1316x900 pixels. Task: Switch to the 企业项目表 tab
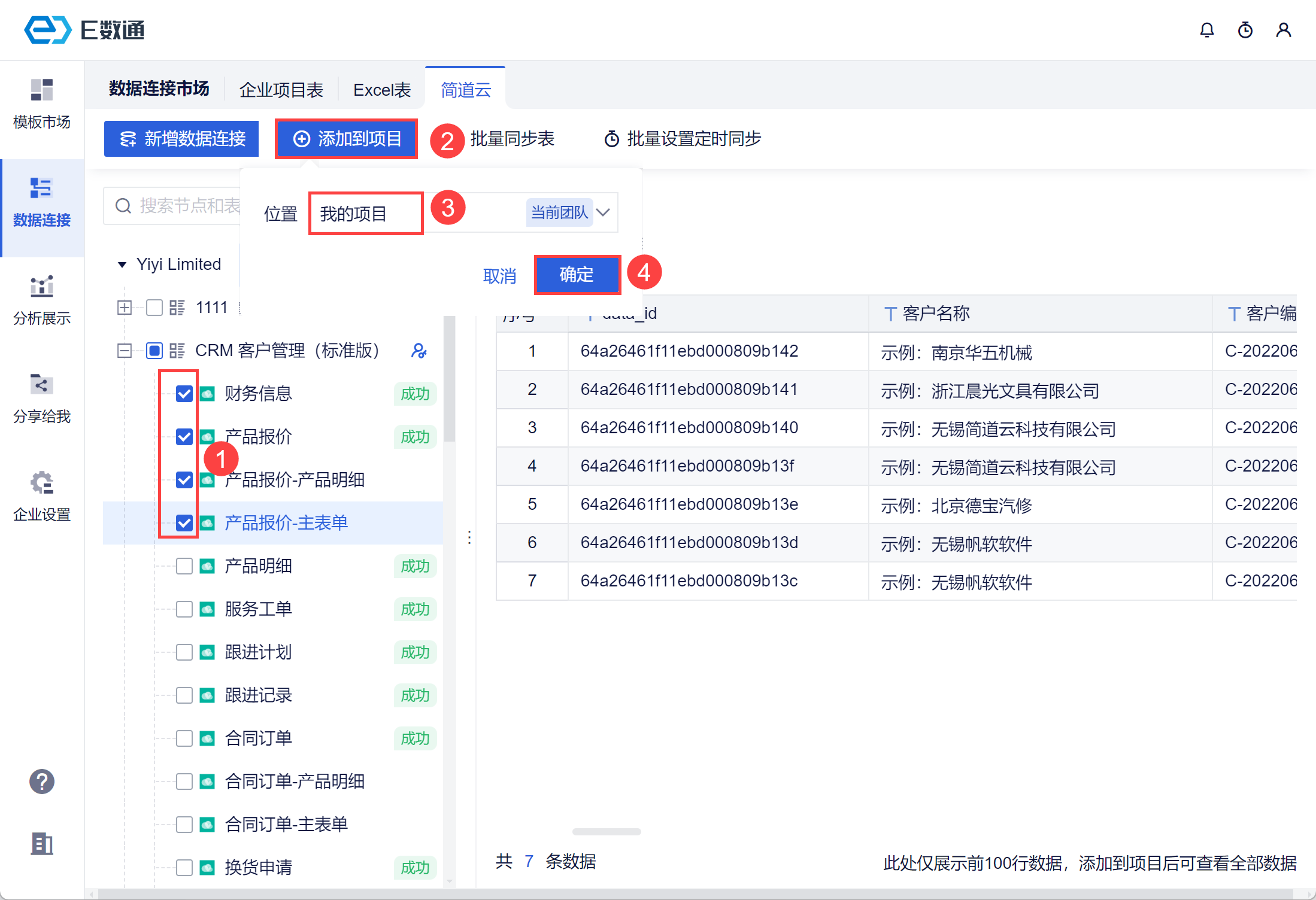pos(281,90)
